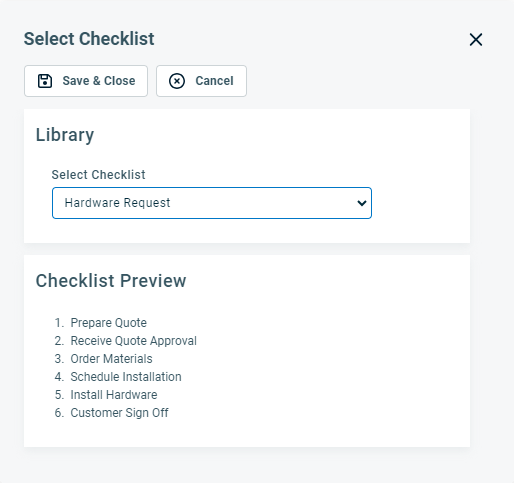The width and height of the screenshot is (514, 483).
Task: Click the number 1 list marker
Action: pos(59,323)
